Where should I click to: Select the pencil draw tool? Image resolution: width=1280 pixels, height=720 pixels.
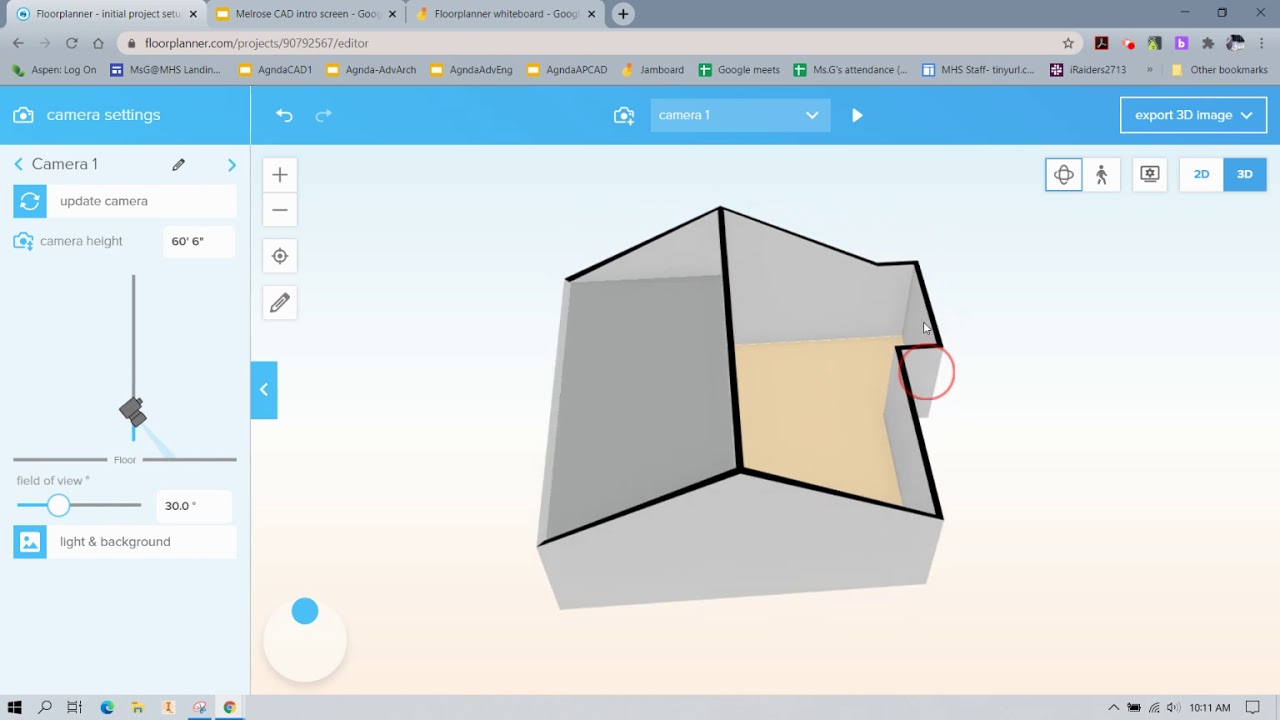click(280, 302)
